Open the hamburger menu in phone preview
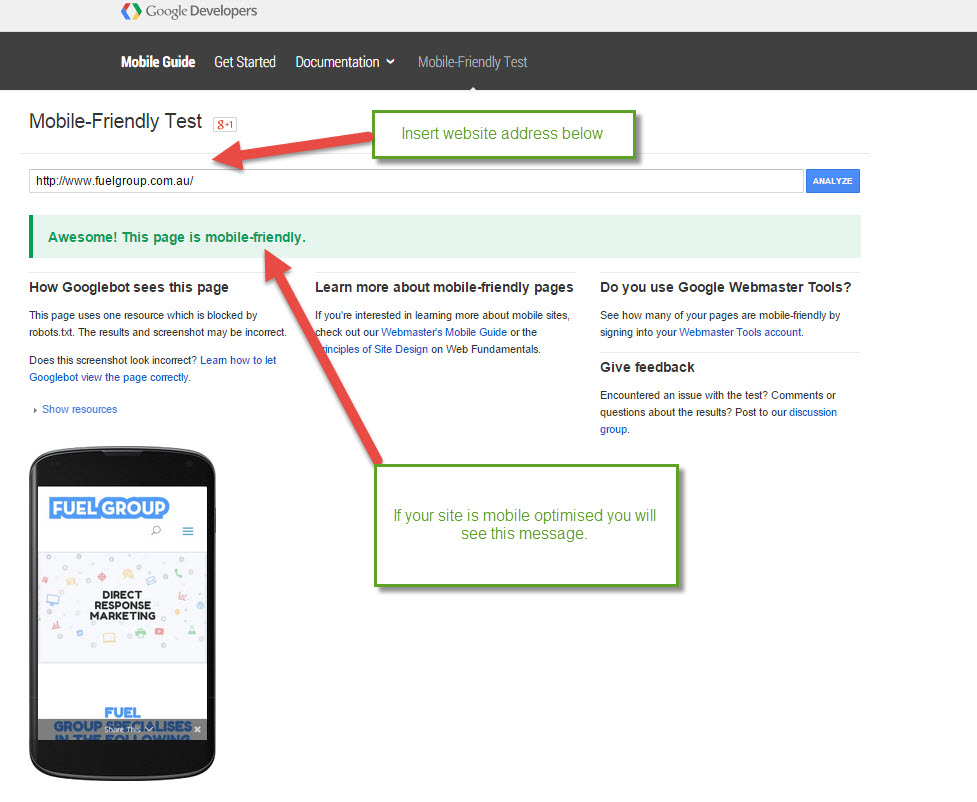The width and height of the screenshot is (977, 802). (188, 531)
